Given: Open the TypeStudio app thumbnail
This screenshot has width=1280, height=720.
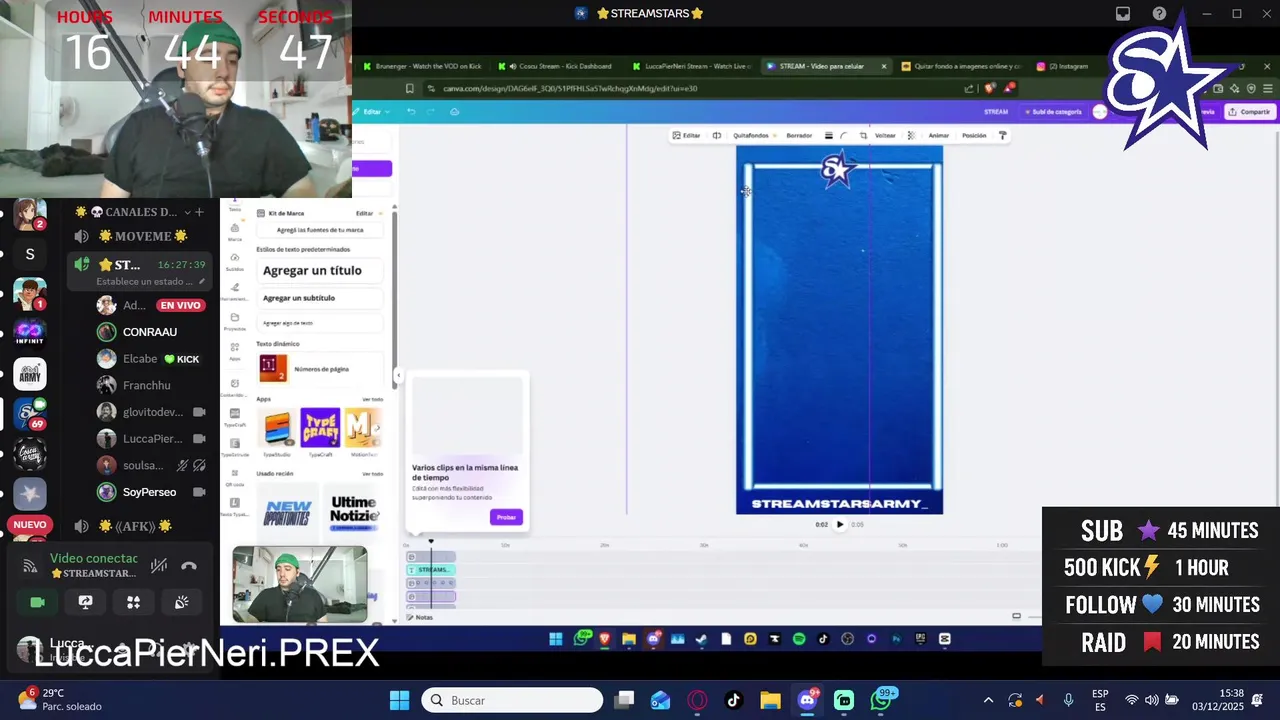Looking at the screenshot, I should pyautogui.click(x=277, y=428).
